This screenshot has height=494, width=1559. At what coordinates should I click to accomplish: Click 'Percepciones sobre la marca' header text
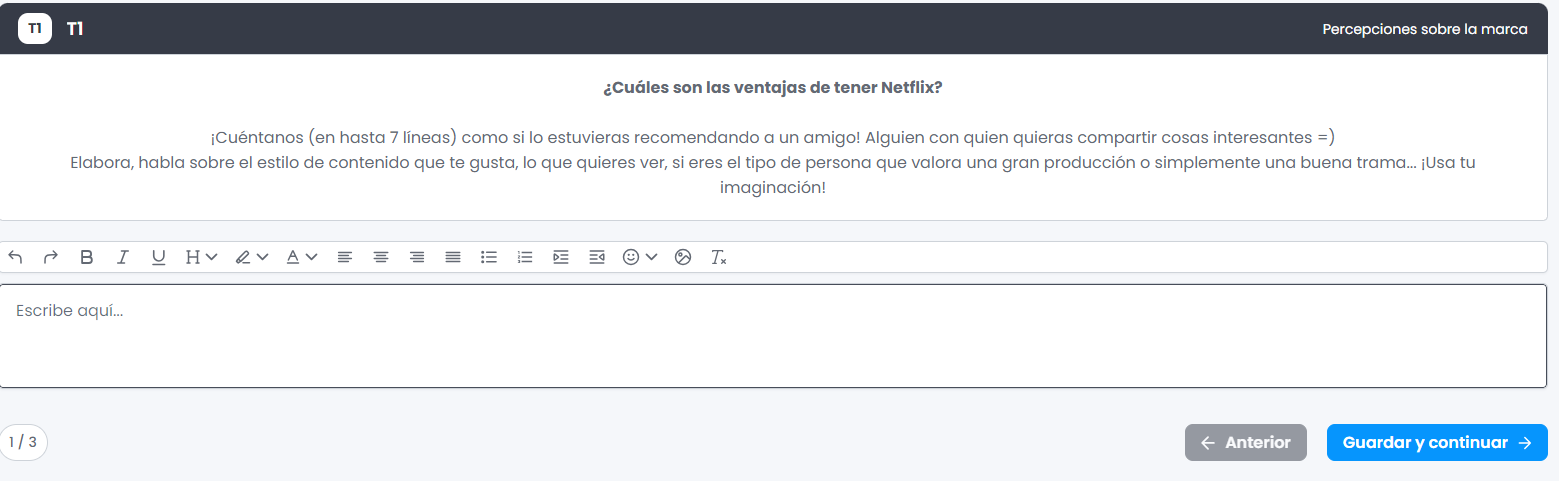(1425, 29)
